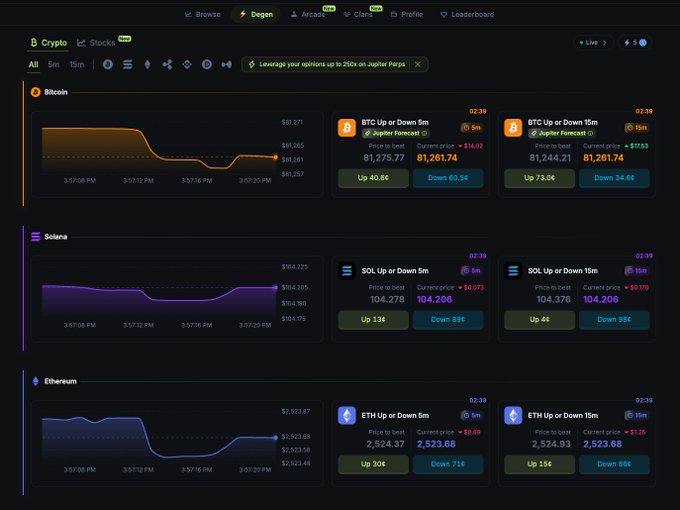The width and height of the screenshot is (680, 510).
Task: Click the Ethereum price chart
Action: coord(177,443)
